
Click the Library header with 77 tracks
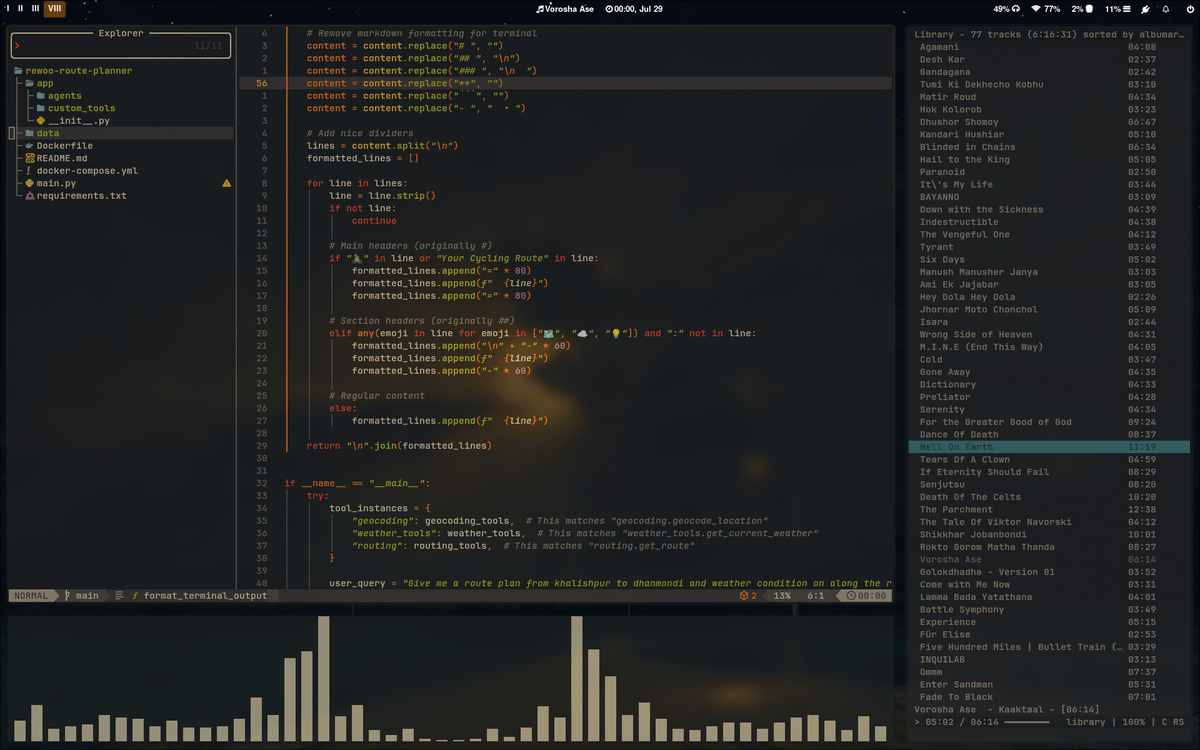pos(1049,34)
